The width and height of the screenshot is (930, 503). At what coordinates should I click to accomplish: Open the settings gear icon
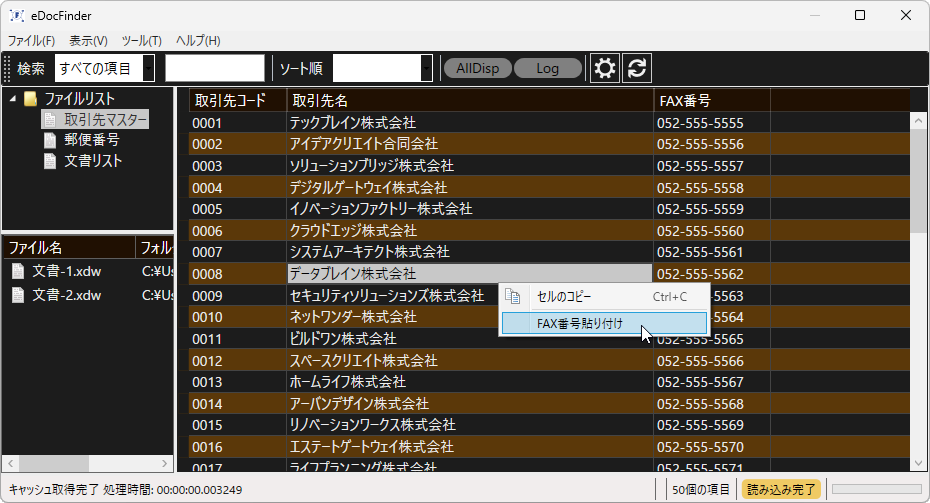(604, 68)
